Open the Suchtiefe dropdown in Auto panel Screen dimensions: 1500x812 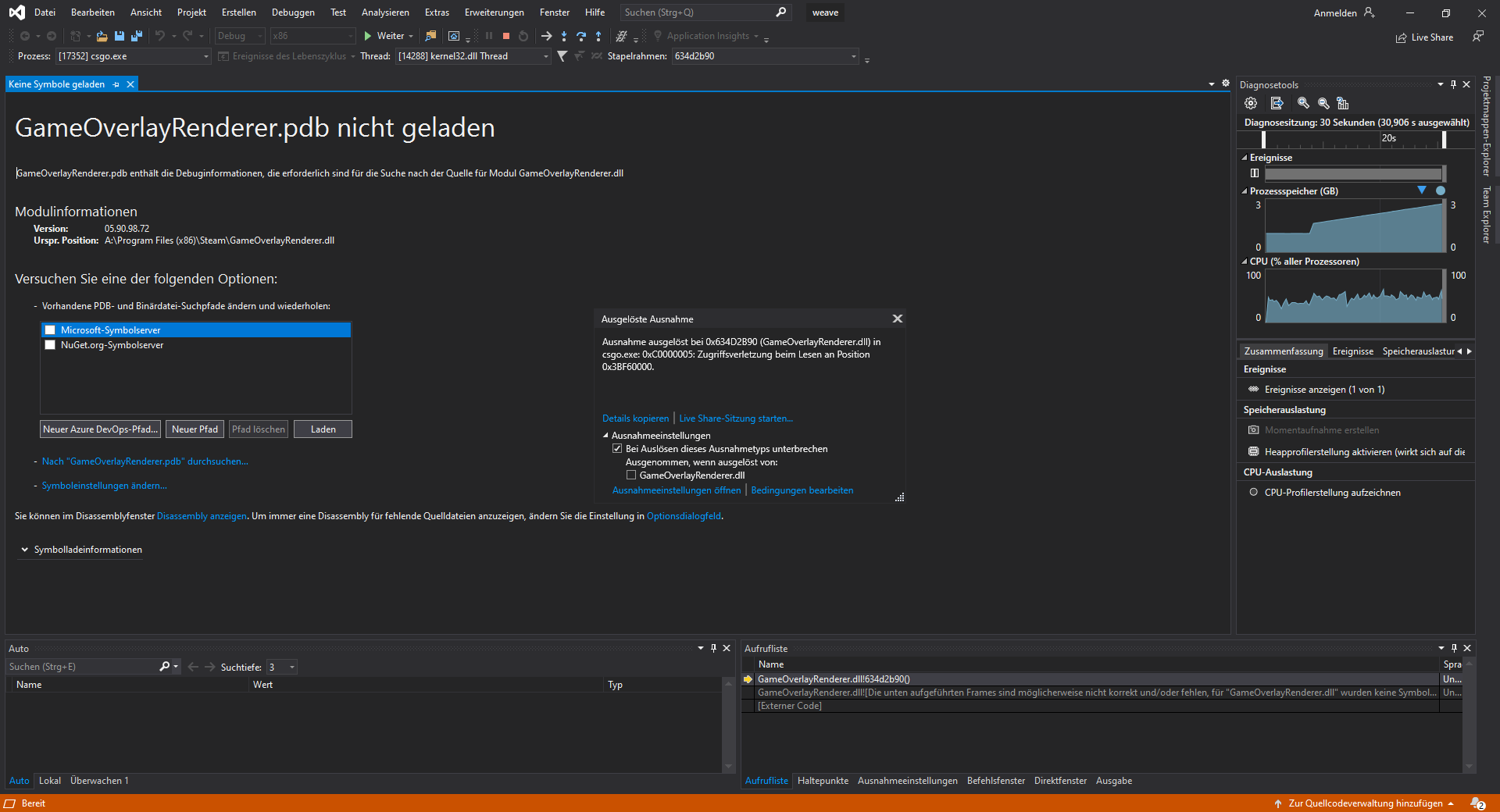click(282, 668)
